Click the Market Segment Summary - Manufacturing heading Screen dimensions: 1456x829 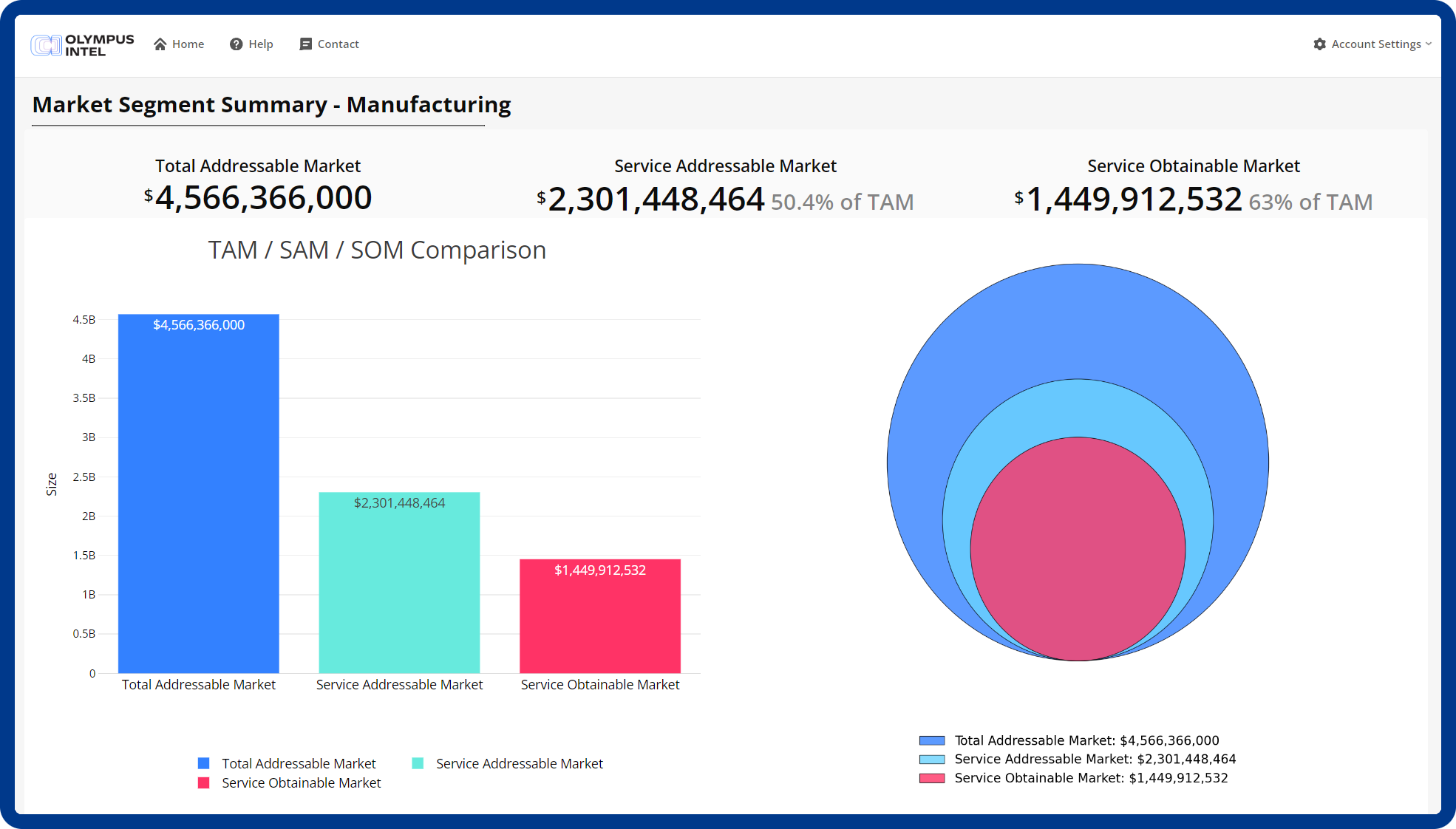click(x=271, y=104)
